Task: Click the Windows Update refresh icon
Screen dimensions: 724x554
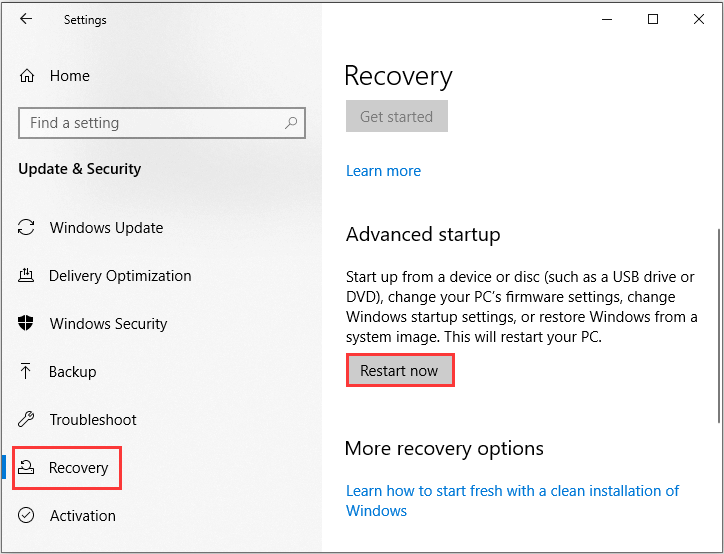Action: [27, 228]
